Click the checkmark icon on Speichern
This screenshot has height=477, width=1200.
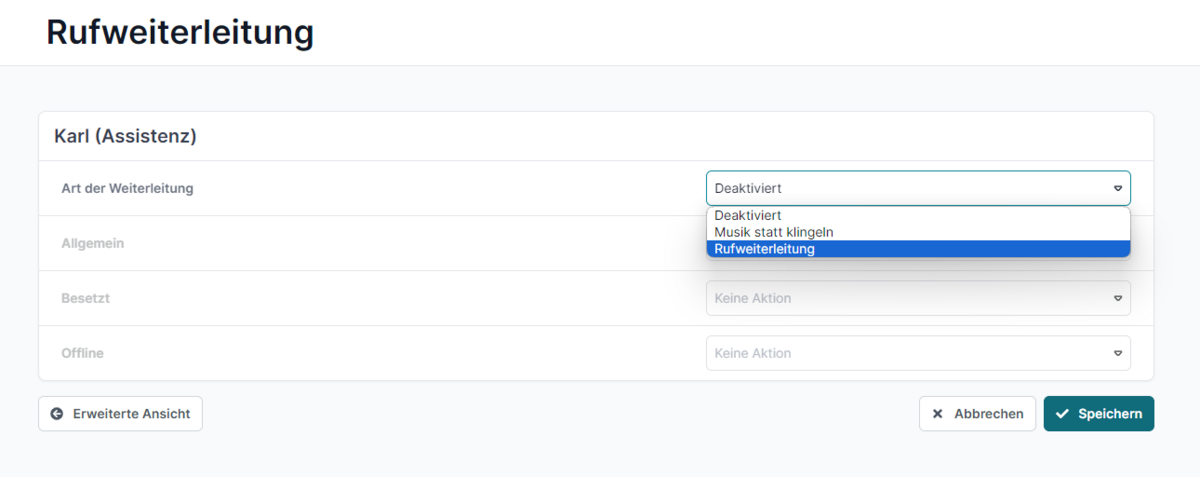click(x=1062, y=414)
